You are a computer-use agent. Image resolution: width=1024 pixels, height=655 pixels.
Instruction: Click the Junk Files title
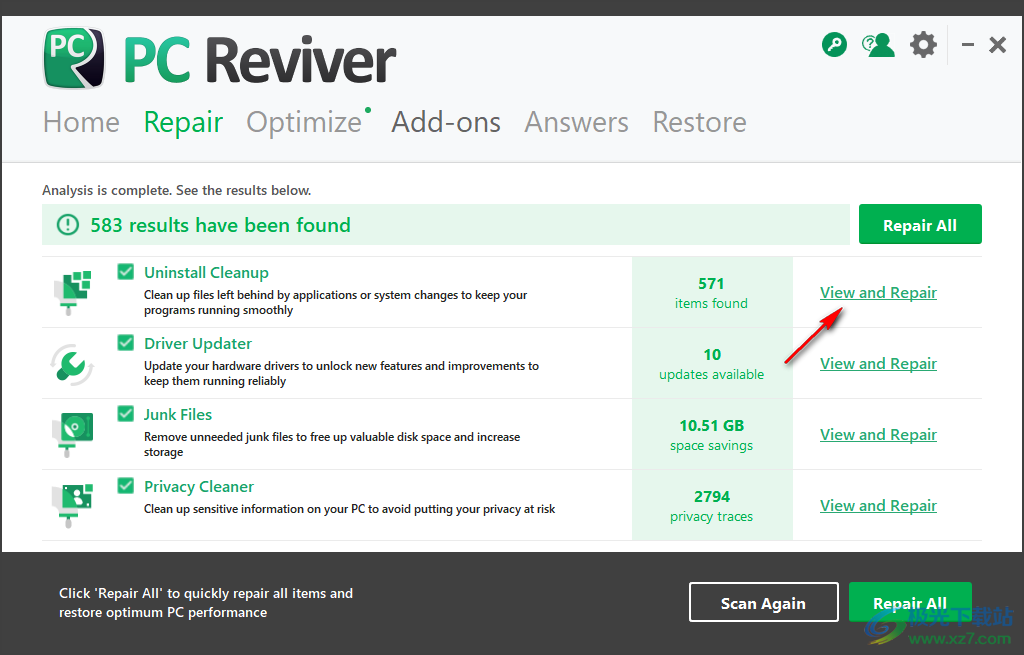(178, 415)
